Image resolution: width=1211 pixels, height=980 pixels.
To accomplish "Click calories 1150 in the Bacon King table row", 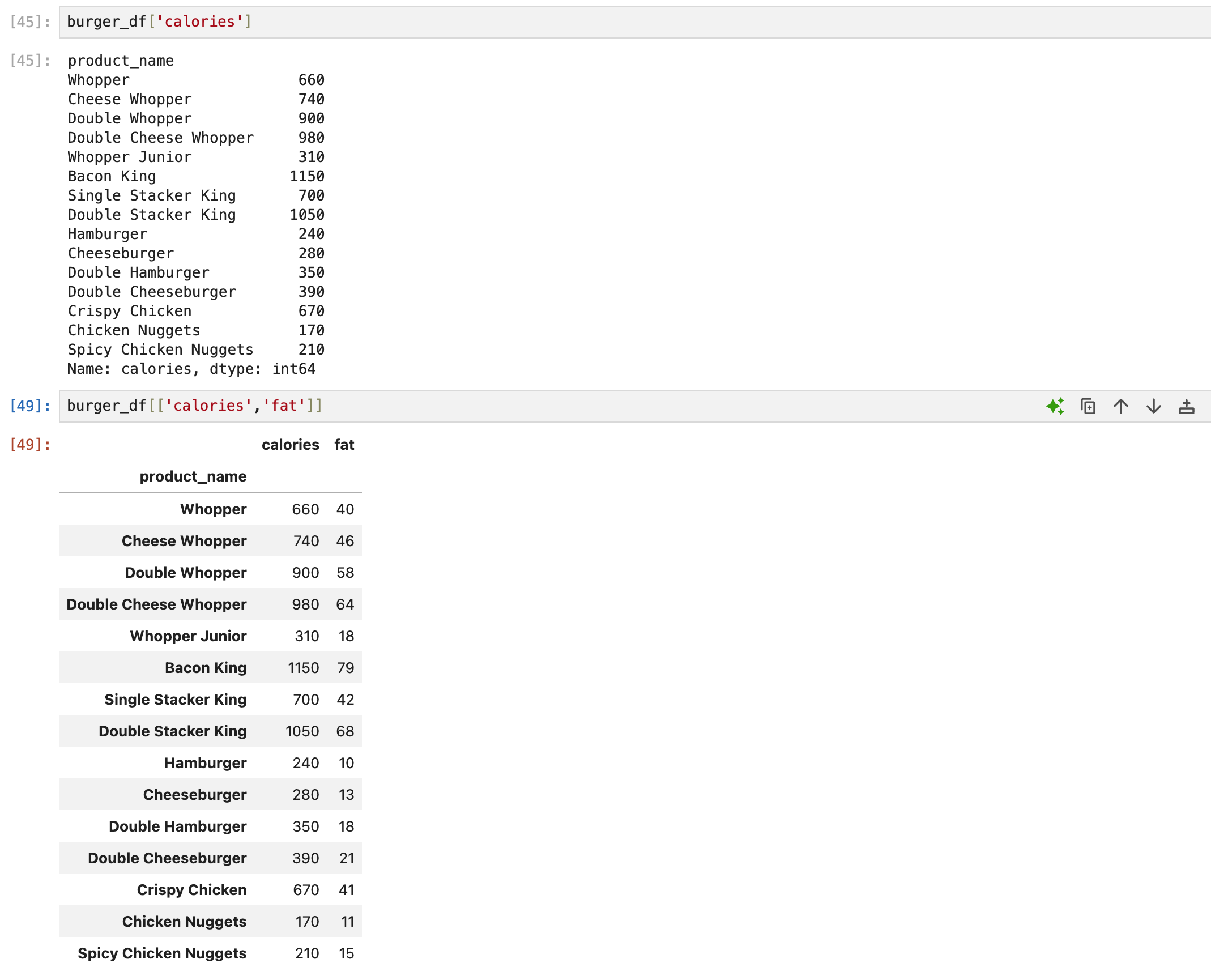I will [x=304, y=668].
